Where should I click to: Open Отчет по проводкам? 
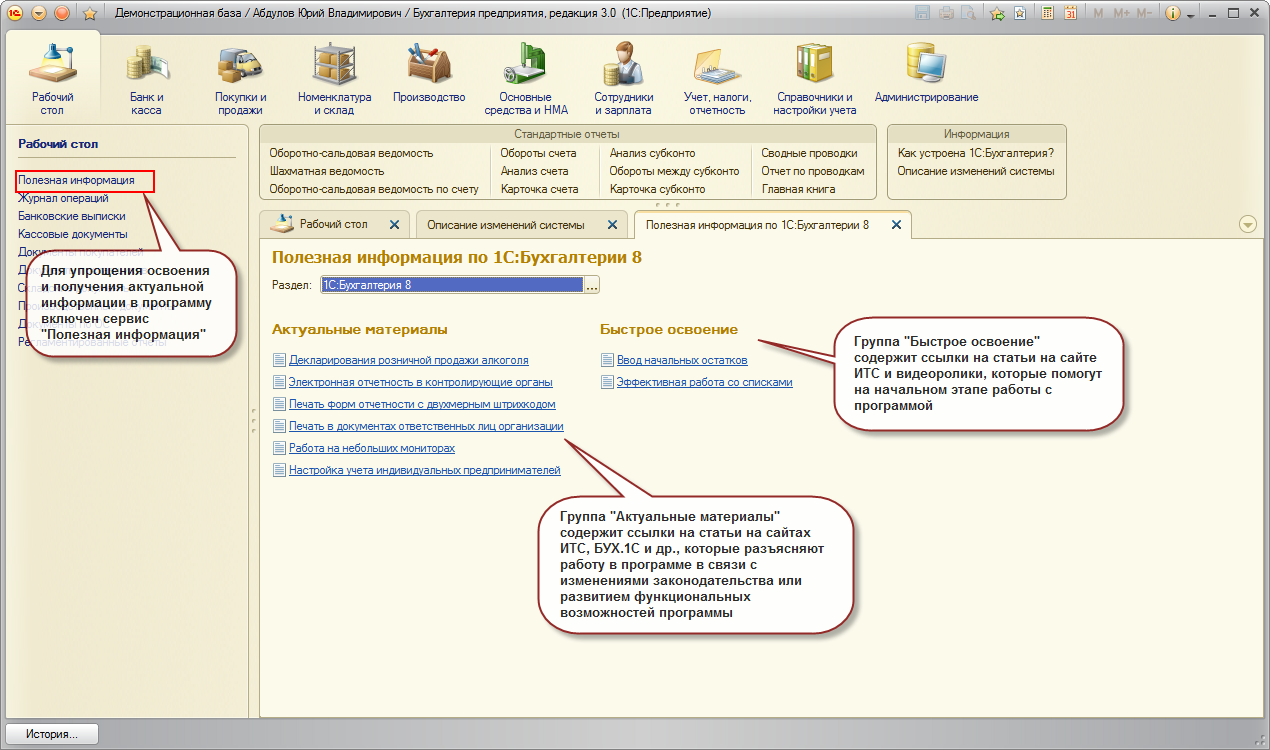pyautogui.click(x=813, y=171)
